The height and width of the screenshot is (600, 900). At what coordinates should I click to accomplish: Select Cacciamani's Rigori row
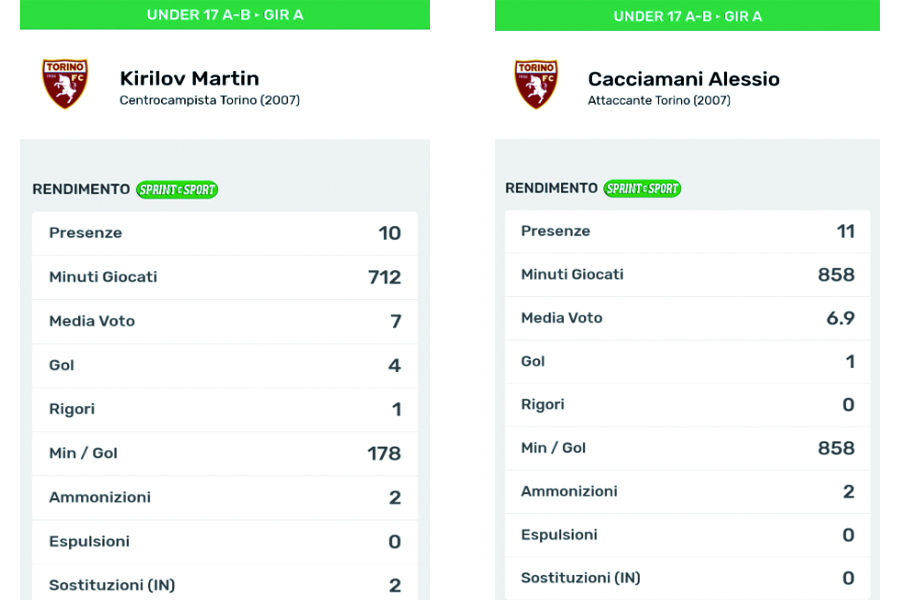click(687, 404)
